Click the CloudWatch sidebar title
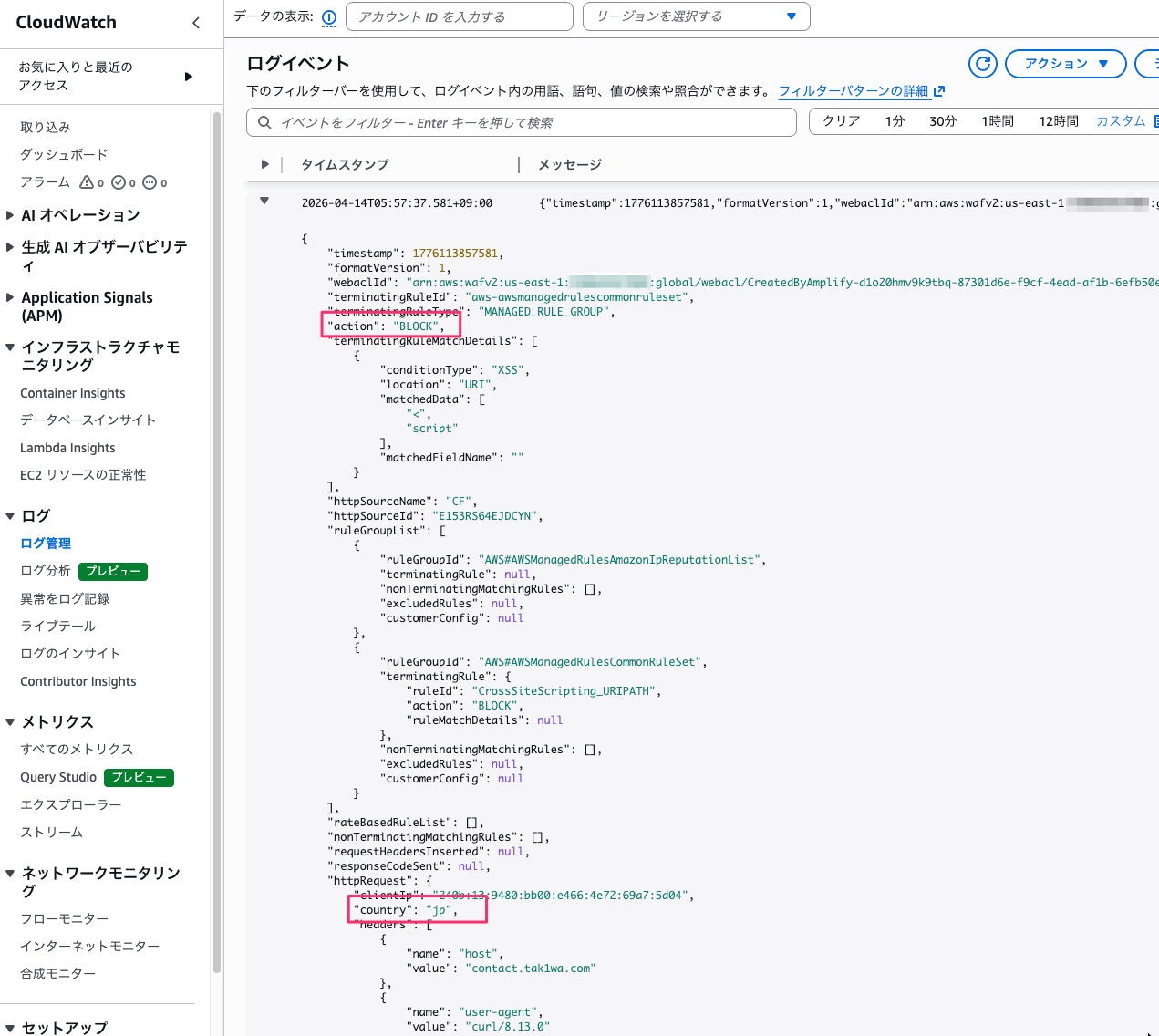This screenshot has width=1159, height=1036. tap(67, 23)
